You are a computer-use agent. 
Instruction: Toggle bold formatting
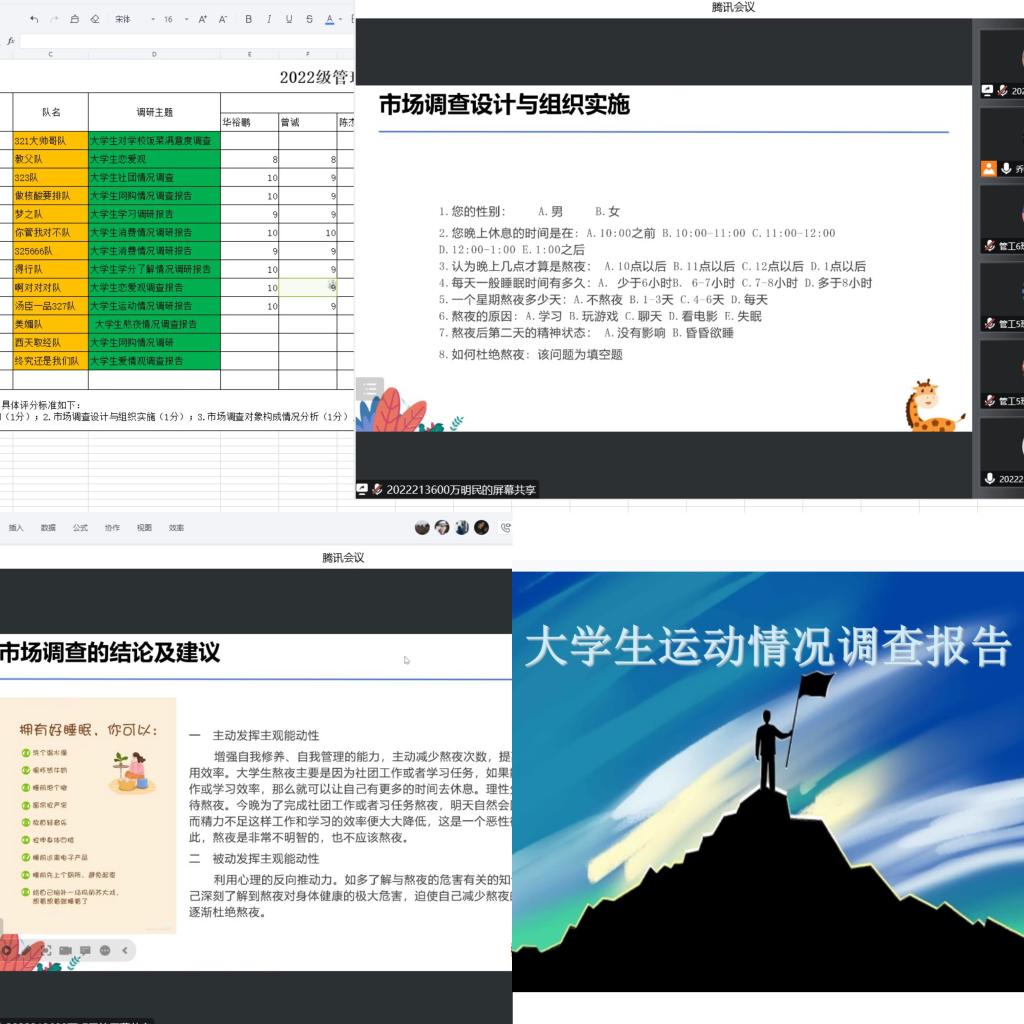click(248, 19)
